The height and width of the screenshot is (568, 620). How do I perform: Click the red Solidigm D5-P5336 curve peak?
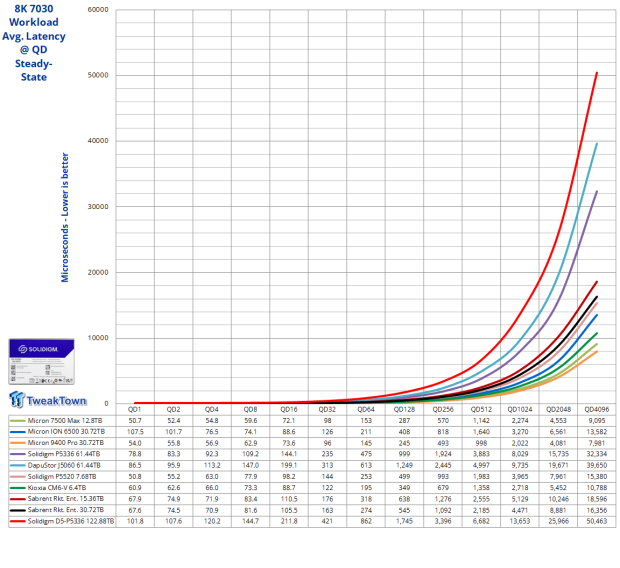click(x=597, y=73)
